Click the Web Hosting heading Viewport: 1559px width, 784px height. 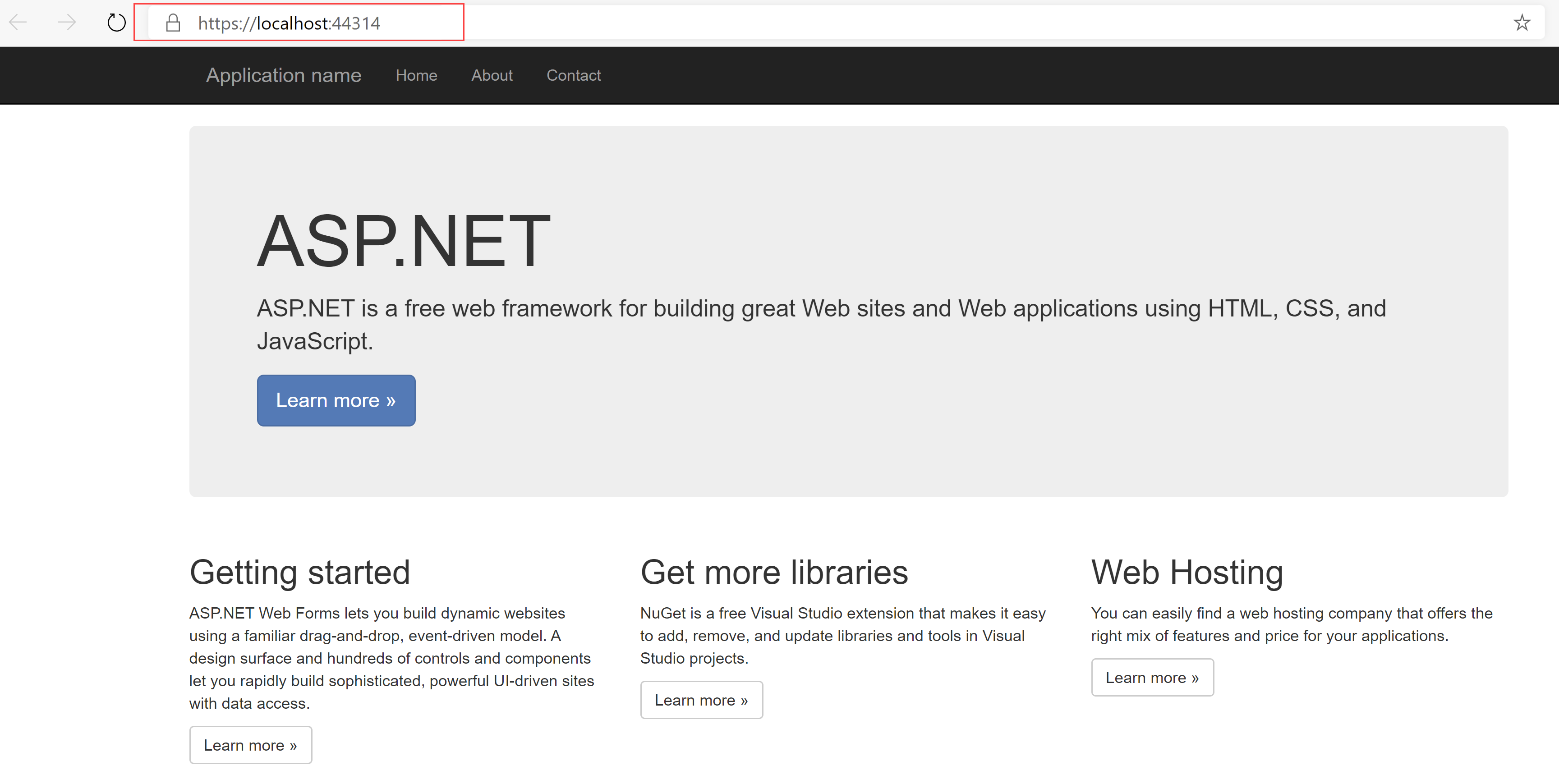pos(1187,572)
